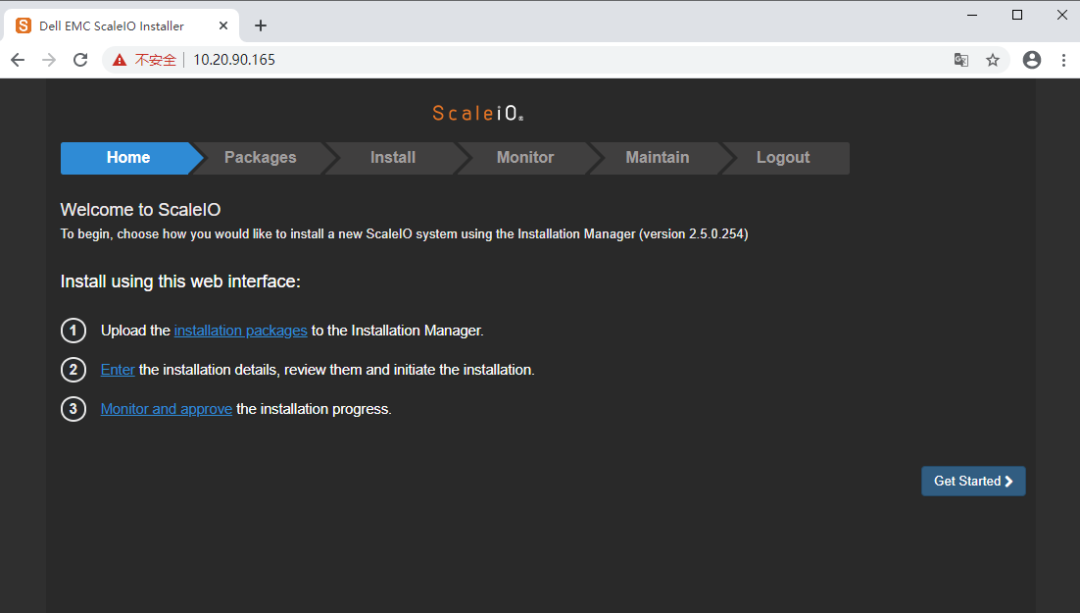Click the Enter installation details link
This screenshot has height=613, width=1080.
(x=117, y=370)
